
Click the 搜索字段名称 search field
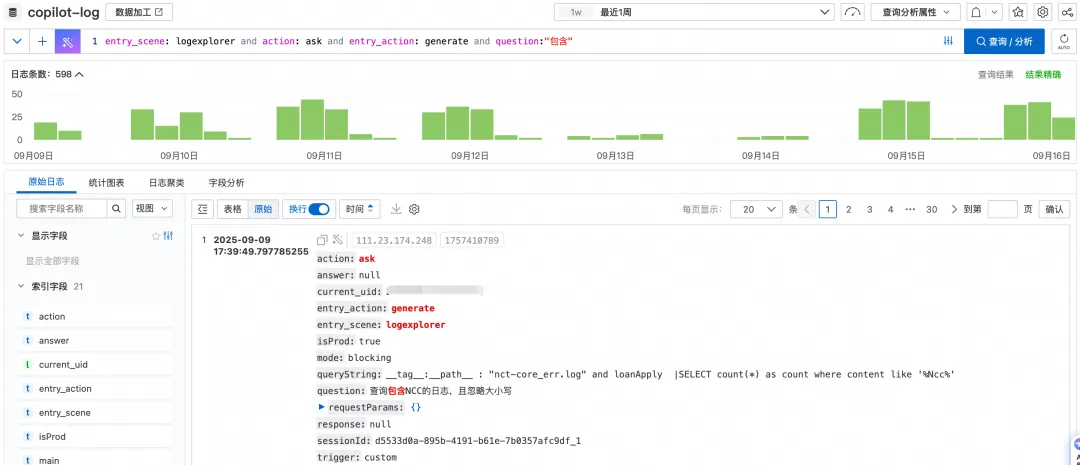point(61,209)
